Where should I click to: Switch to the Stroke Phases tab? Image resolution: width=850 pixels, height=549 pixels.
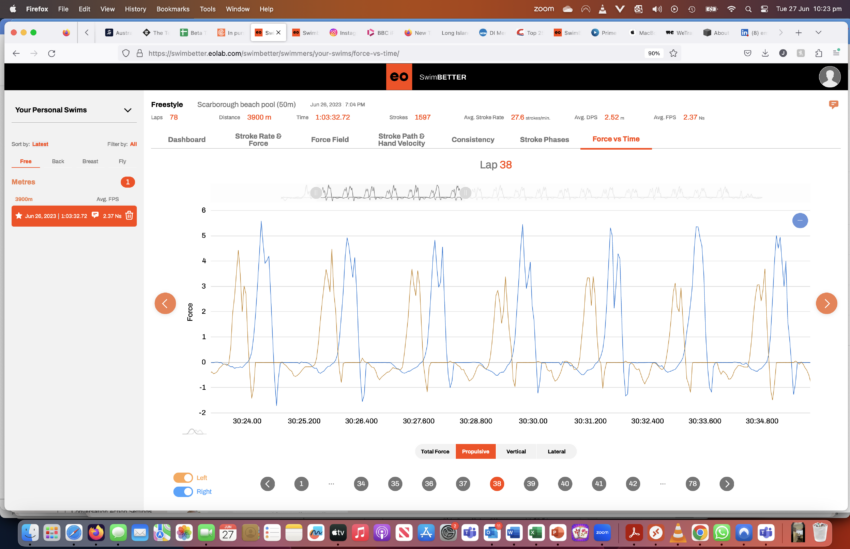(x=544, y=140)
